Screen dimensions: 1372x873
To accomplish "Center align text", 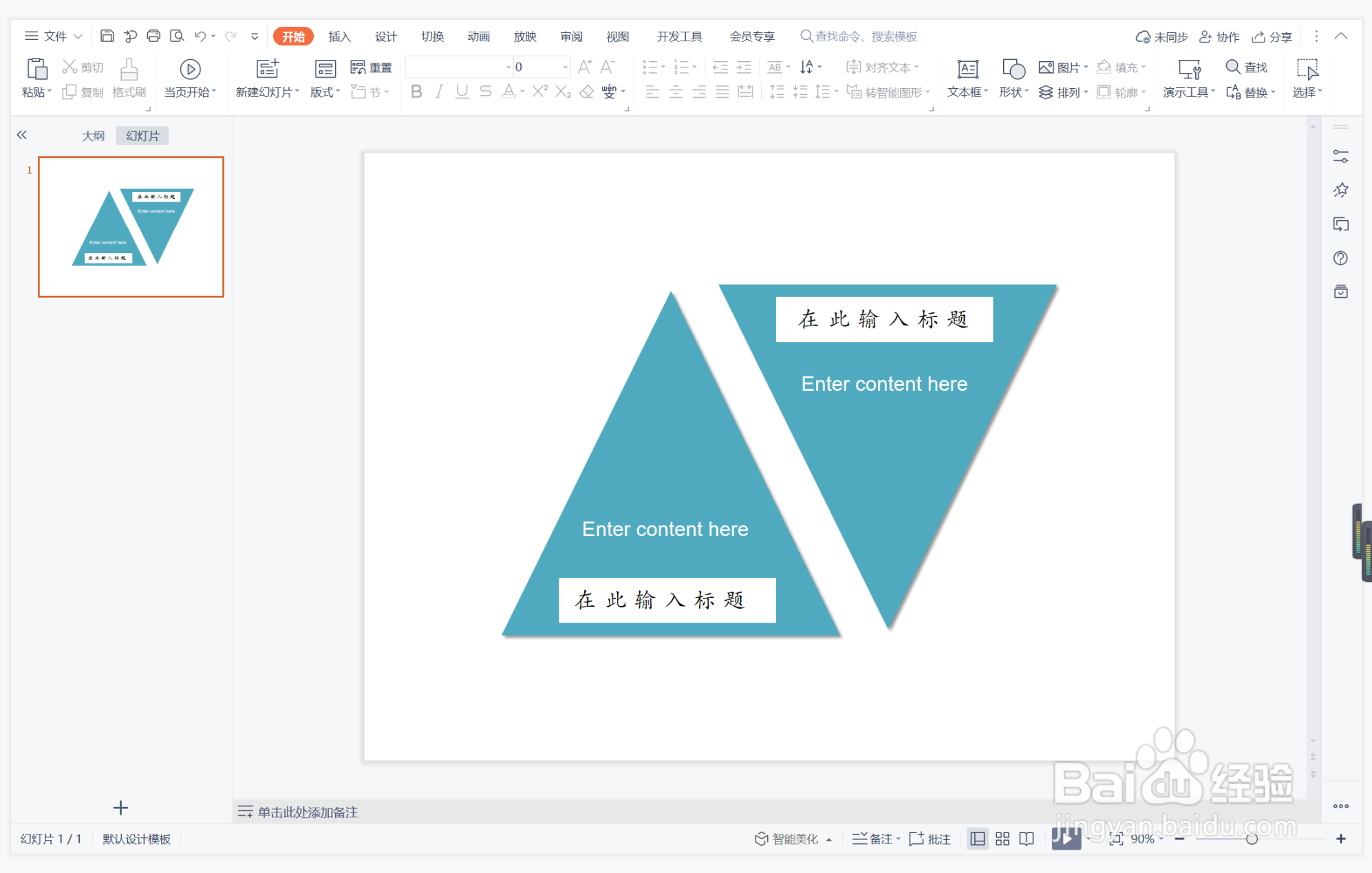I will 676,91.
